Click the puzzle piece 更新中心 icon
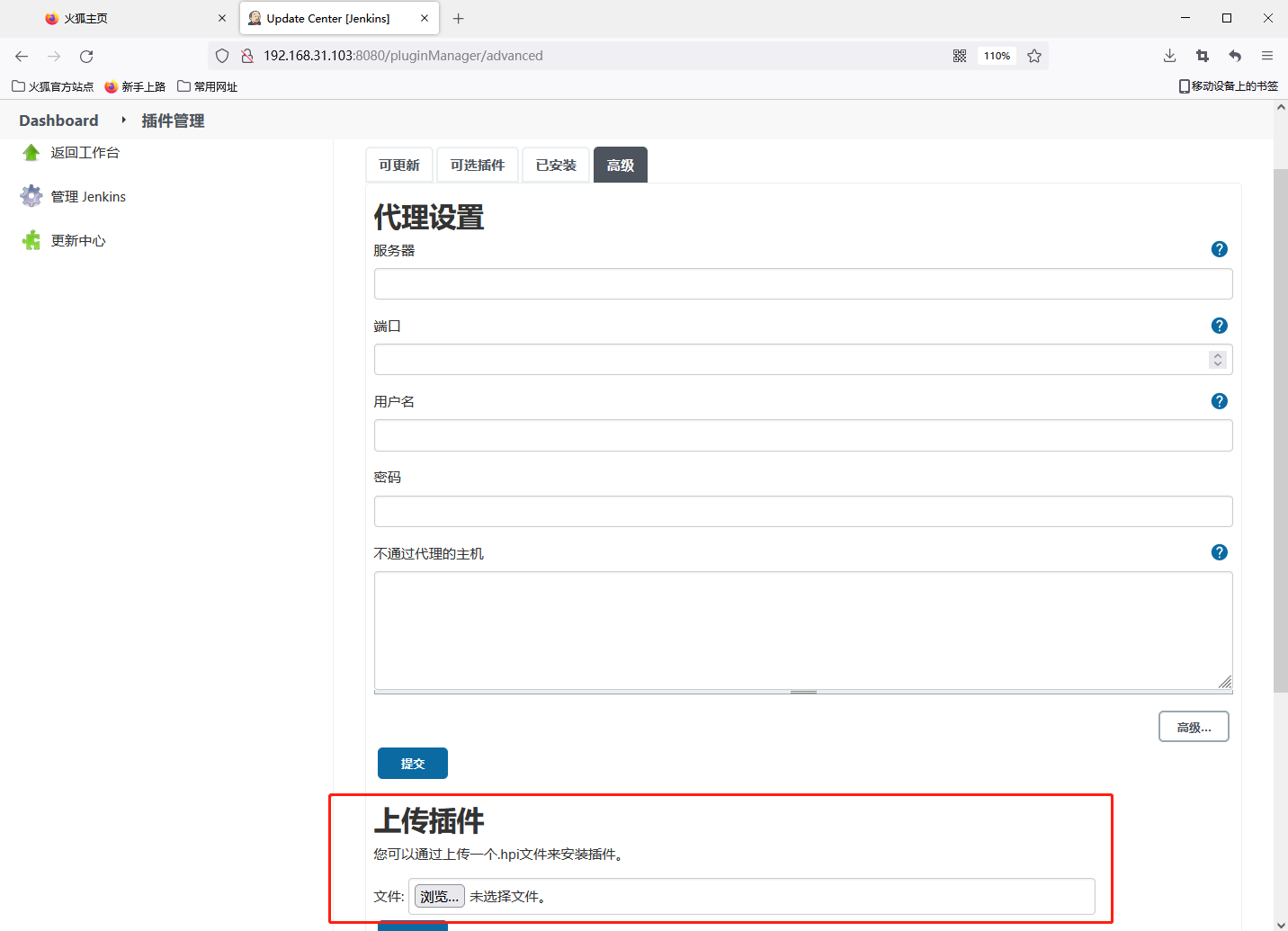The width and height of the screenshot is (1288, 931). 31,240
